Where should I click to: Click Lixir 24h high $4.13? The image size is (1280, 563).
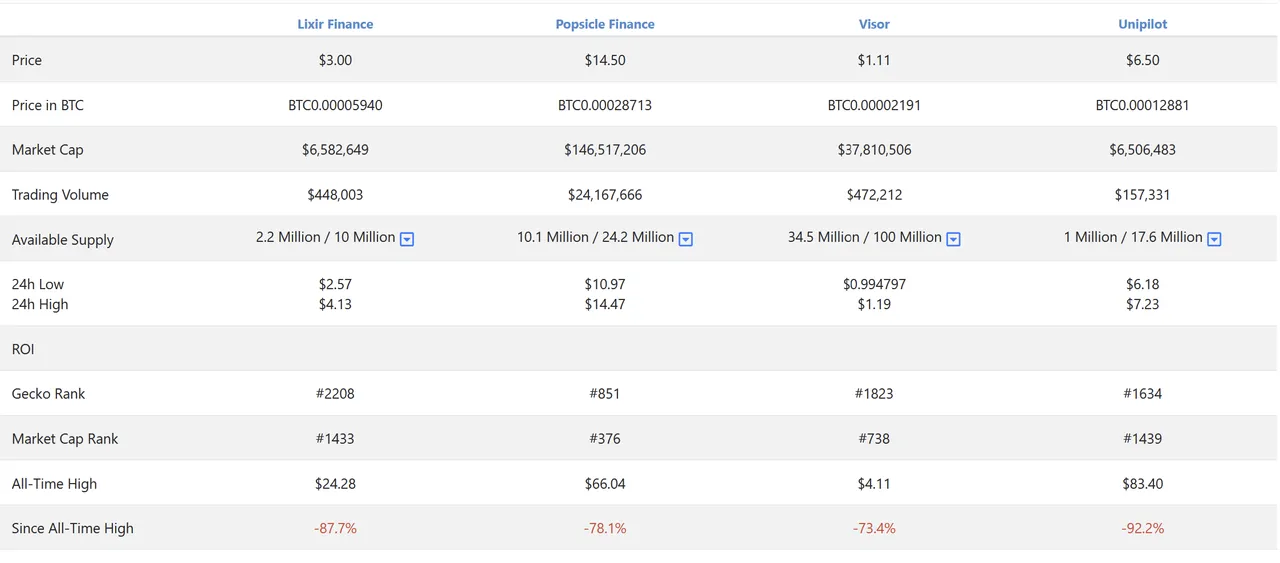click(335, 304)
